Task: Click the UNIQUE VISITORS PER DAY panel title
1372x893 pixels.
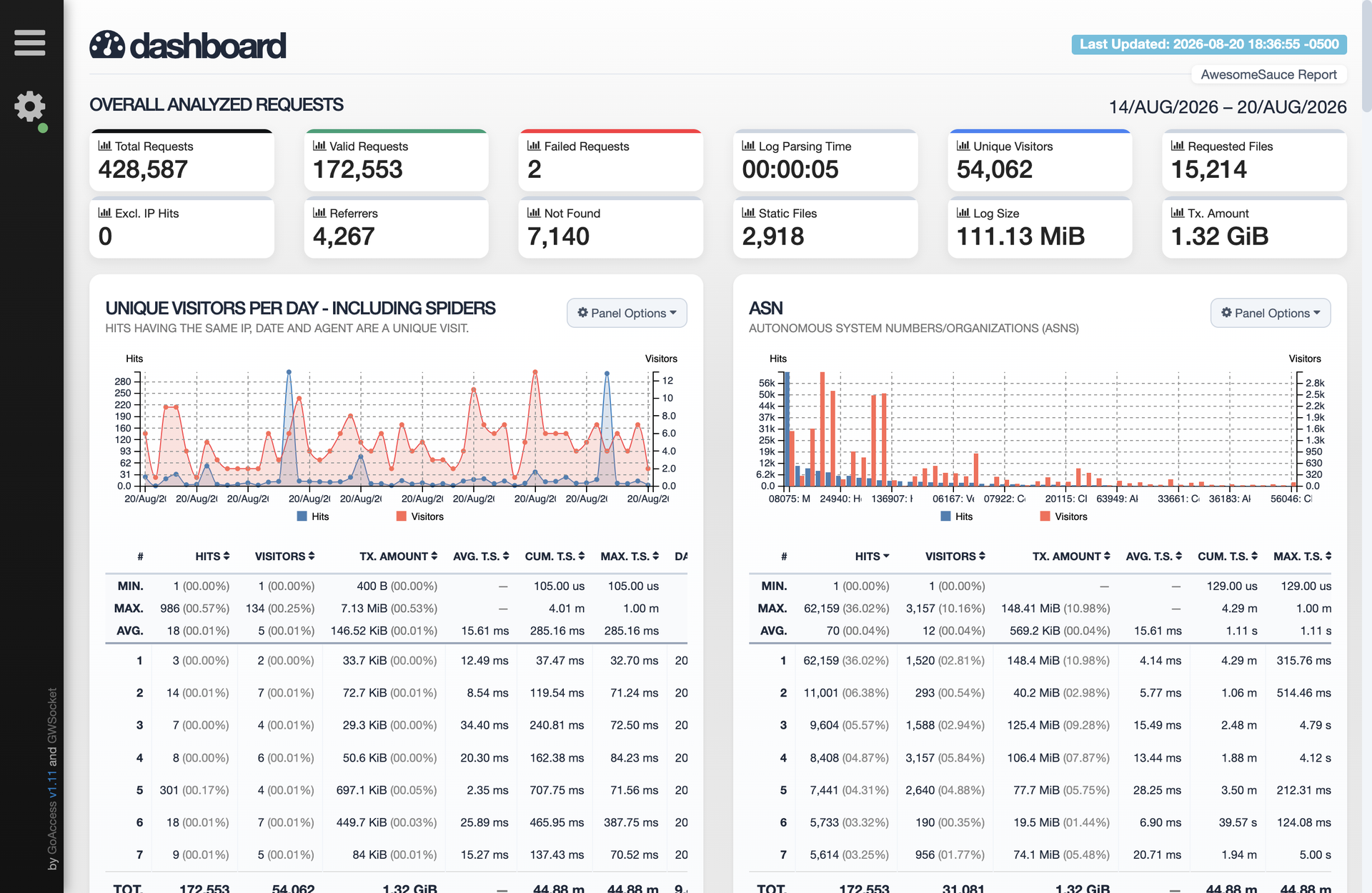Action: (300, 308)
